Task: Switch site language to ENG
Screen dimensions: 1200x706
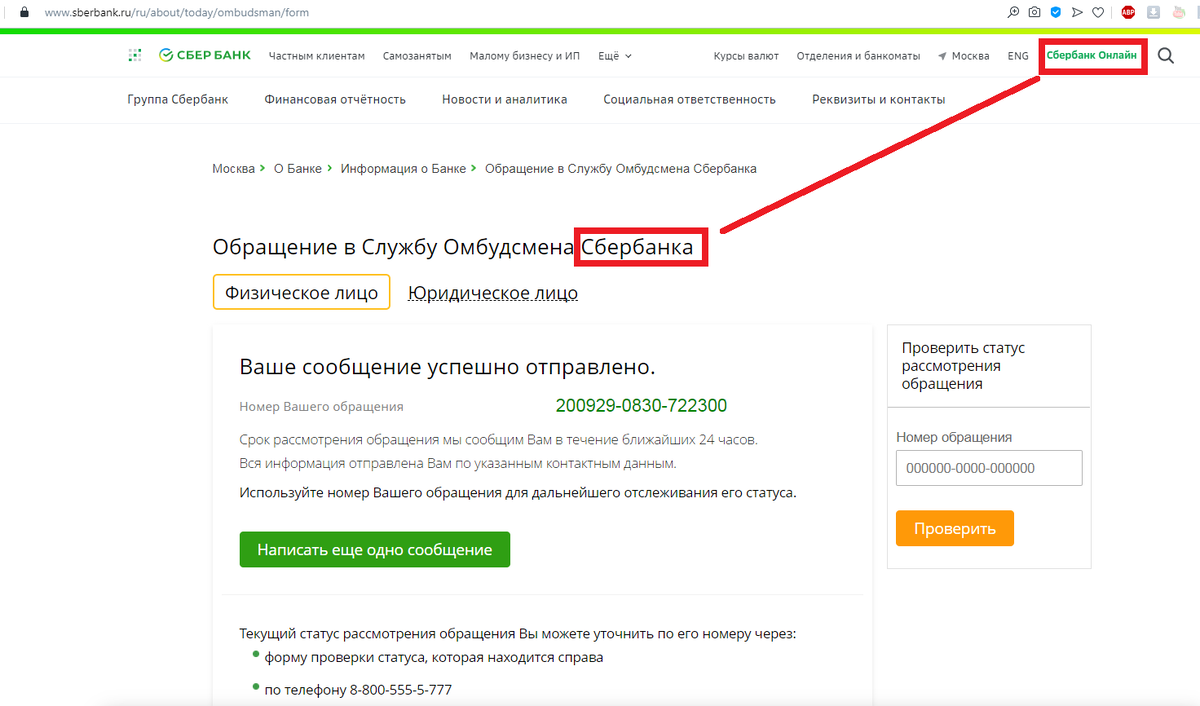Action: (x=1017, y=56)
